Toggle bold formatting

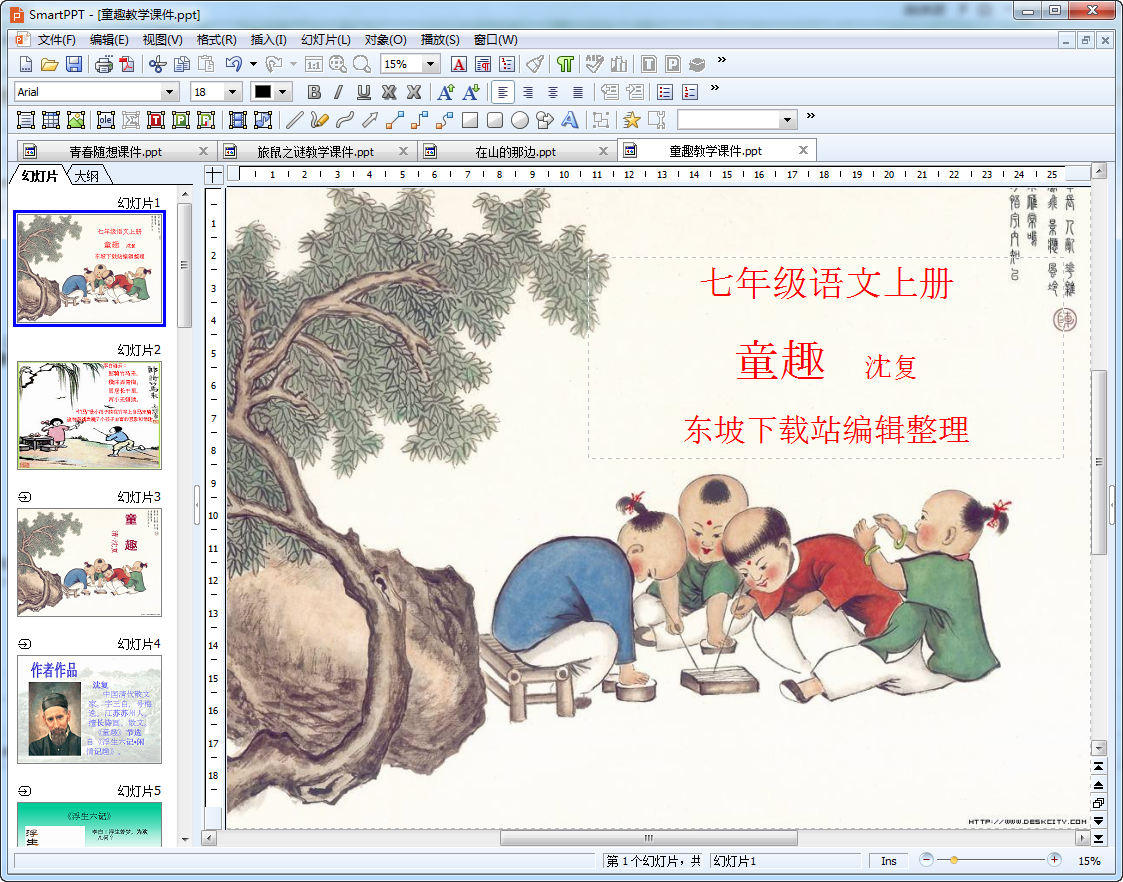click(x=314, y=92)
